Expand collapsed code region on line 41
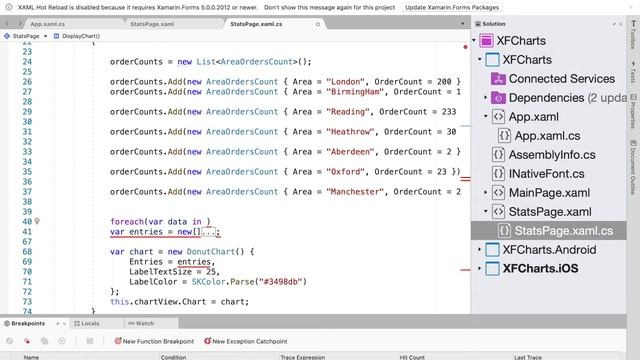The width and height of the screenshot is (640, 360). 209,232
